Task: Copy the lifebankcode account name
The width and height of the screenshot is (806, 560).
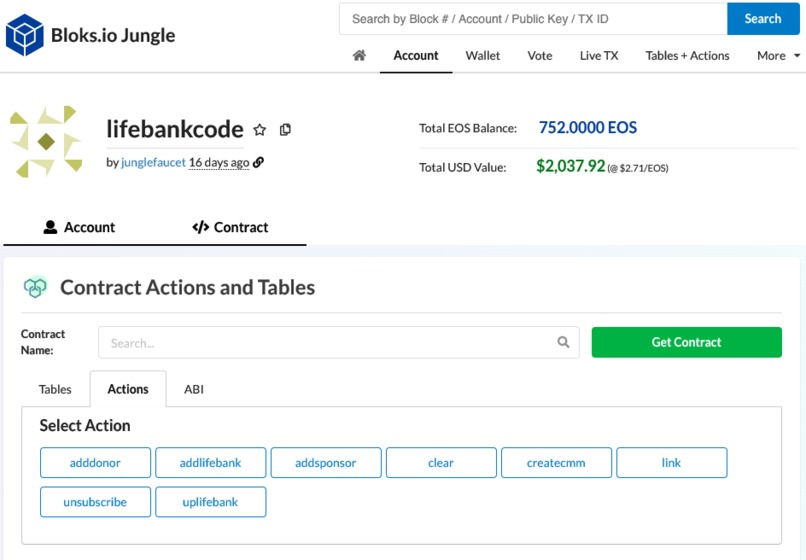Action: [285, 130]
